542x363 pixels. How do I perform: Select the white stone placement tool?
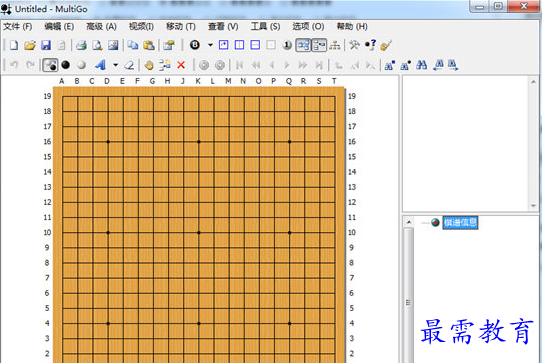tap(82, 65)
